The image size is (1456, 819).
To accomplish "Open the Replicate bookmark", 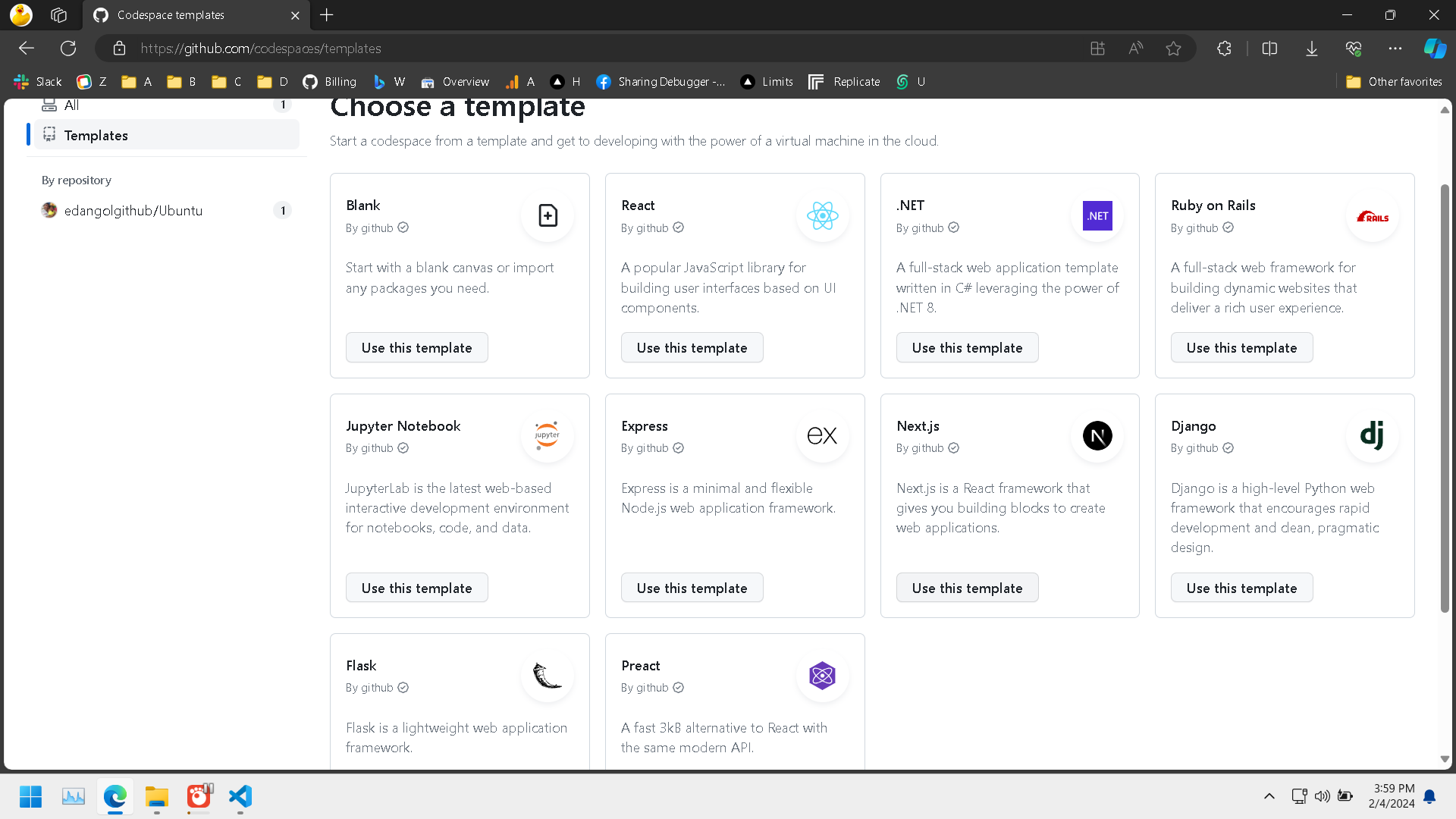I will coord(844,82).
